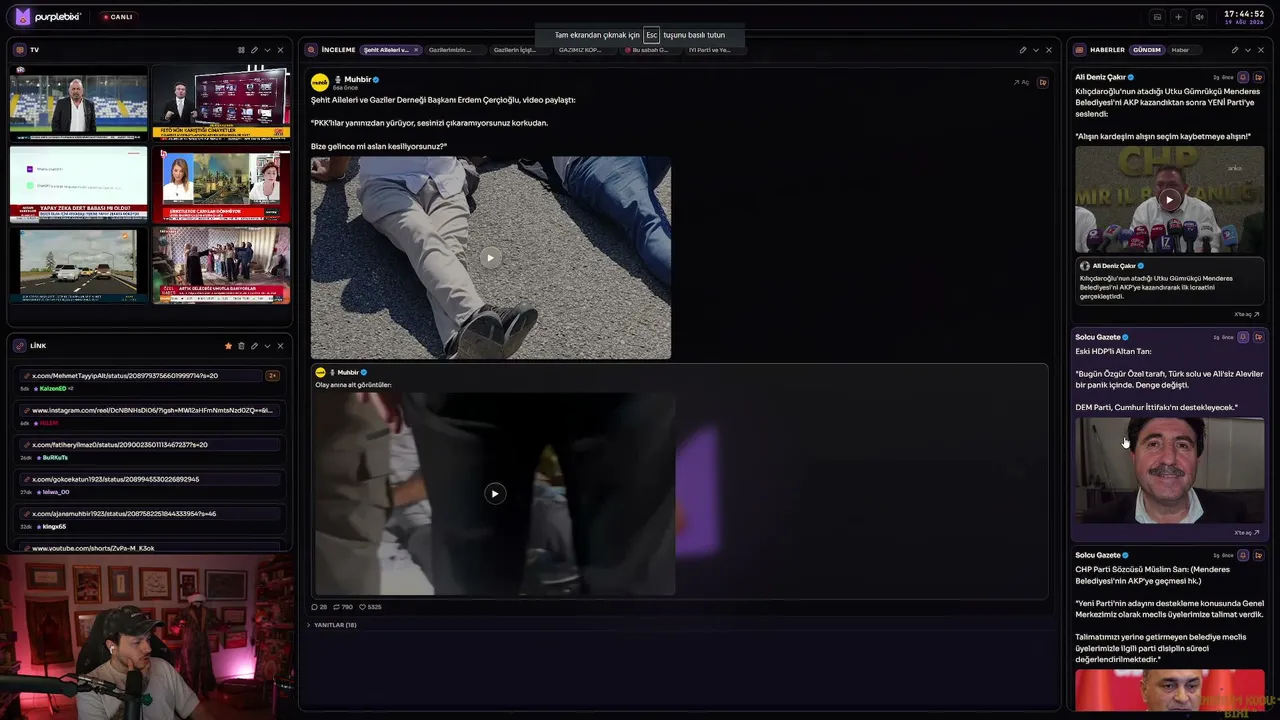Mute sound with the speaker icon
Image resolution: width=1280 pixels, height=720 pixels.
1199,17
